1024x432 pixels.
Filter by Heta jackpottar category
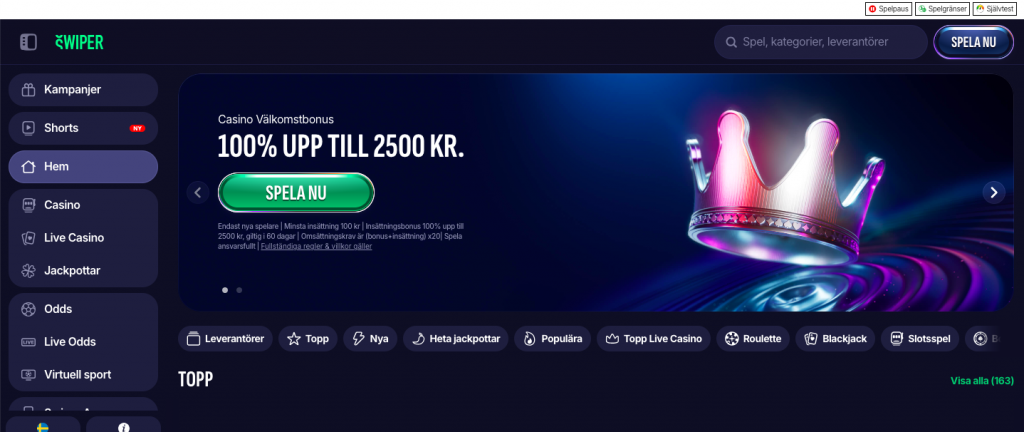click(x=455, y=339)
